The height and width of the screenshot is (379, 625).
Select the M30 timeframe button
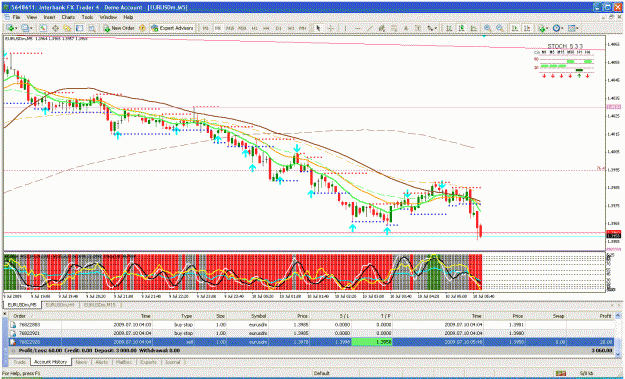pos(242,28)
